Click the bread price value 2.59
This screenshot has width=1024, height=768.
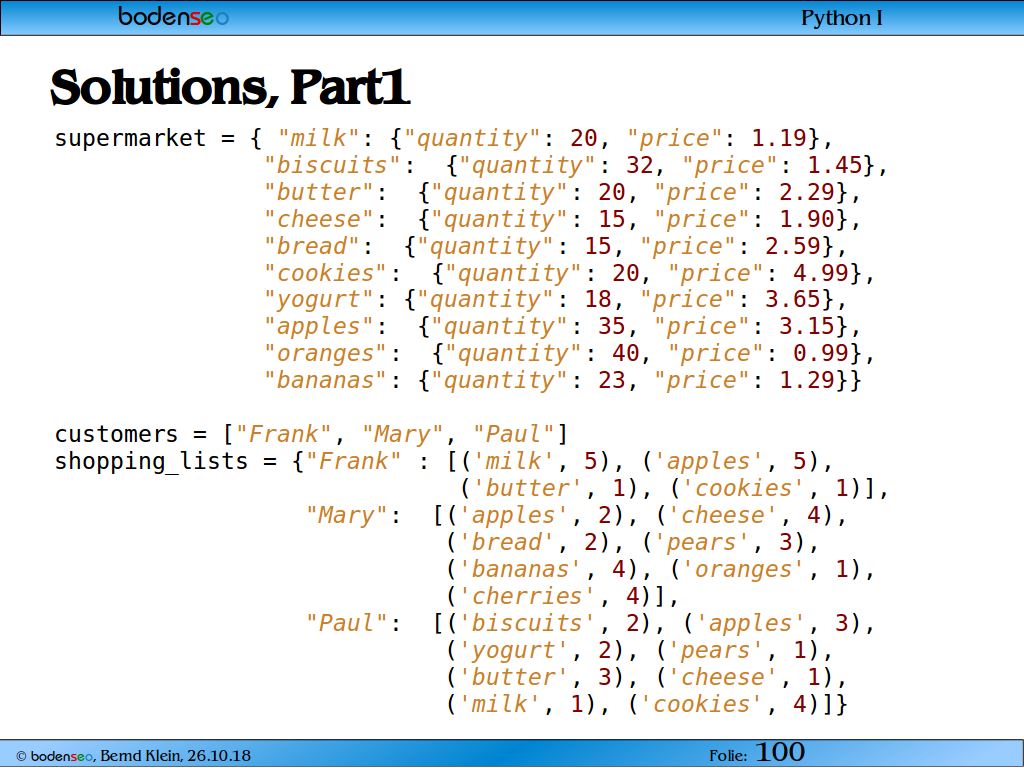[x=793, y=246]
